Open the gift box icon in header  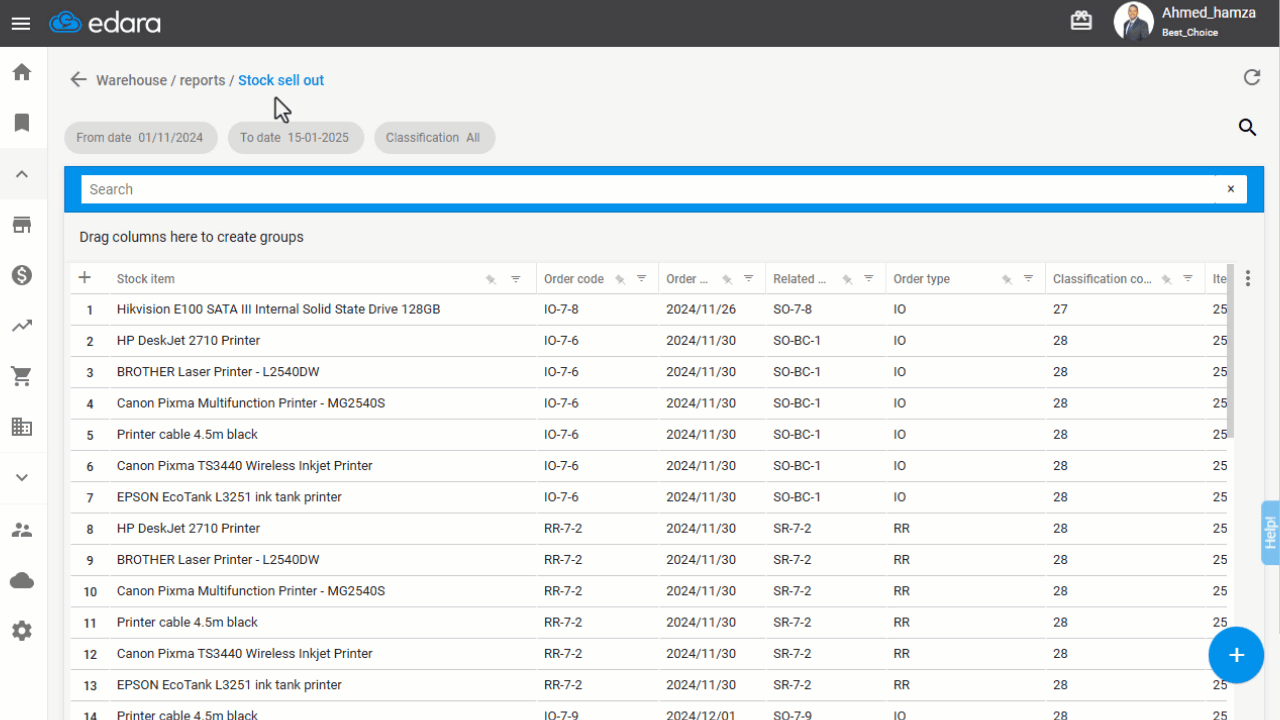[1081, 21]
